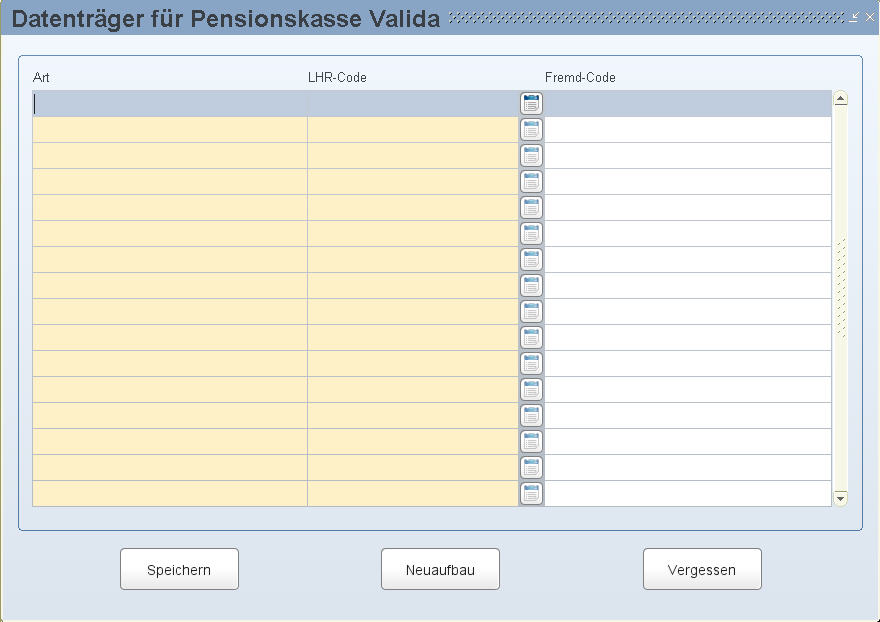Click the lookup list icon in seventh row
Viewport: 880px width, 622px height.
(531, 259)
